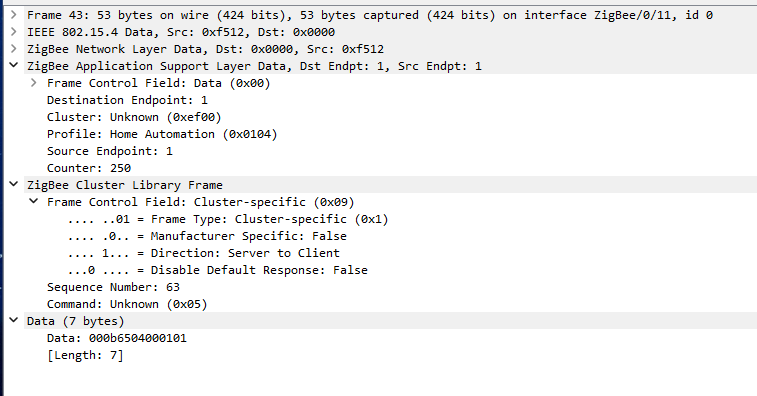Select the Cluster: Unknown (0xef00) line

pyautogui.click(x=134, y=117)
